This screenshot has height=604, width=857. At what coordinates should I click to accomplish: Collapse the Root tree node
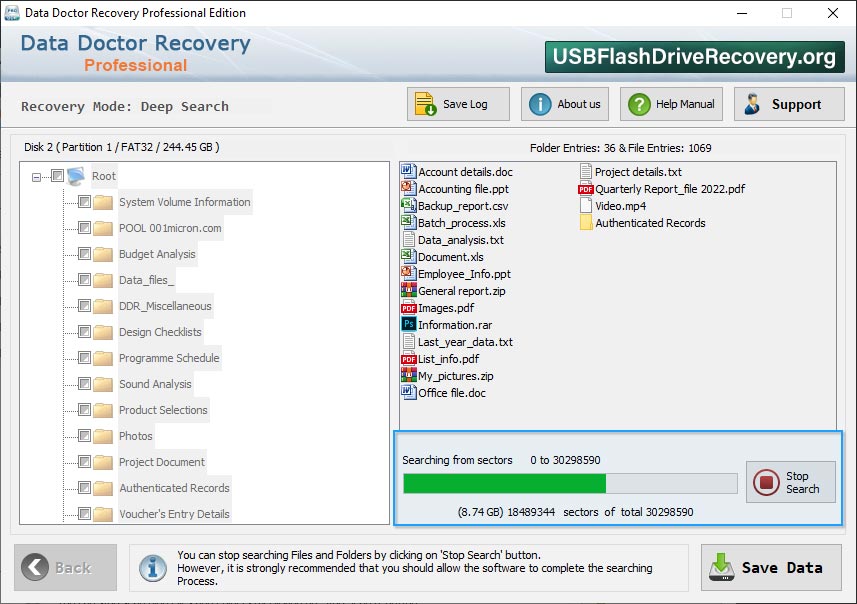click(x=36, y=177)
